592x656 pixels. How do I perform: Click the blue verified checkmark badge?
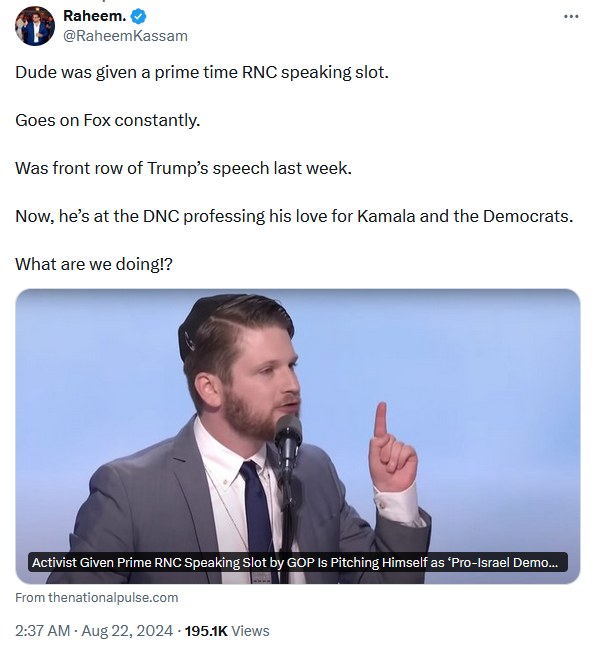point(138,16)
